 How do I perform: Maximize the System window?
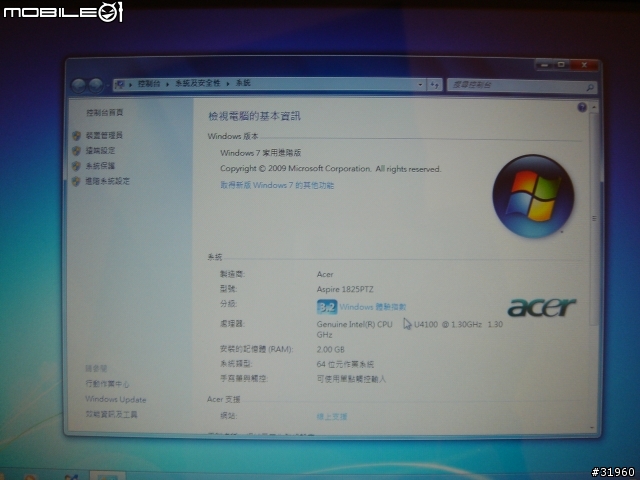coord(561,65)
